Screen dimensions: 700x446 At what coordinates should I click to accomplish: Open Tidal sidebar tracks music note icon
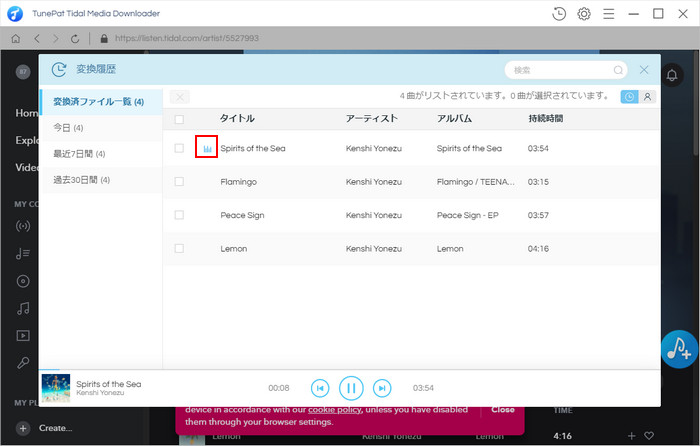pyautogui.click(x=23, y=308)
